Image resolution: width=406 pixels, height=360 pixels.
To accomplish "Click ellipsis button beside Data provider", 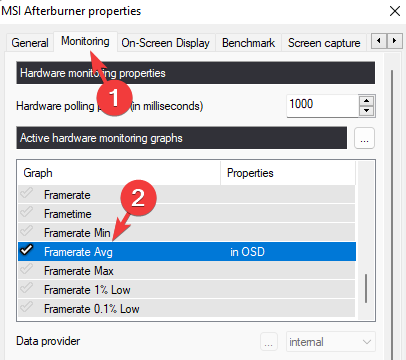I will click(269, 342).
